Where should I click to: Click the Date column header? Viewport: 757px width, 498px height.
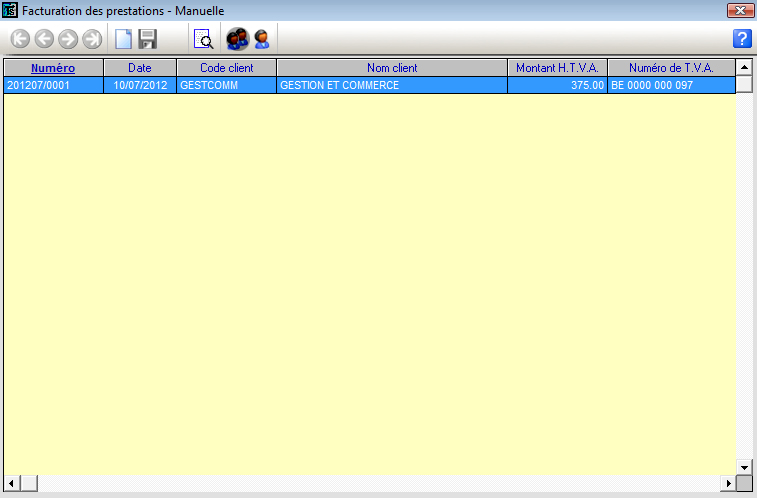140,68
